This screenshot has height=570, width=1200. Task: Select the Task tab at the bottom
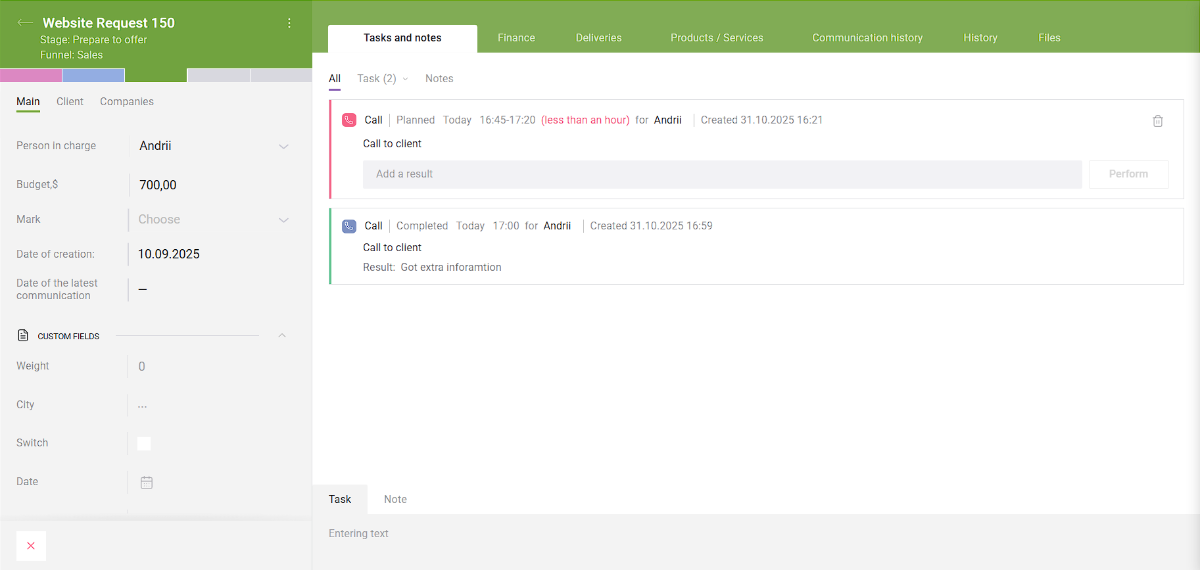tap(340, 499)
